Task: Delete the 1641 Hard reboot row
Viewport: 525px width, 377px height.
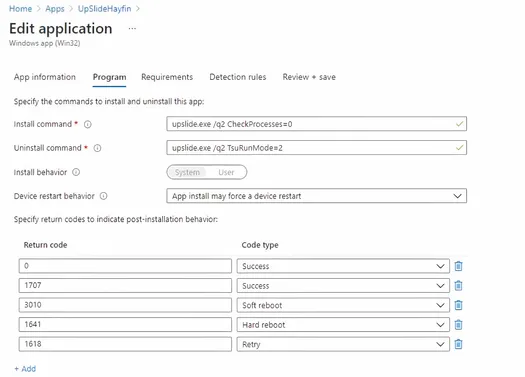Action: tap(458, 324)
